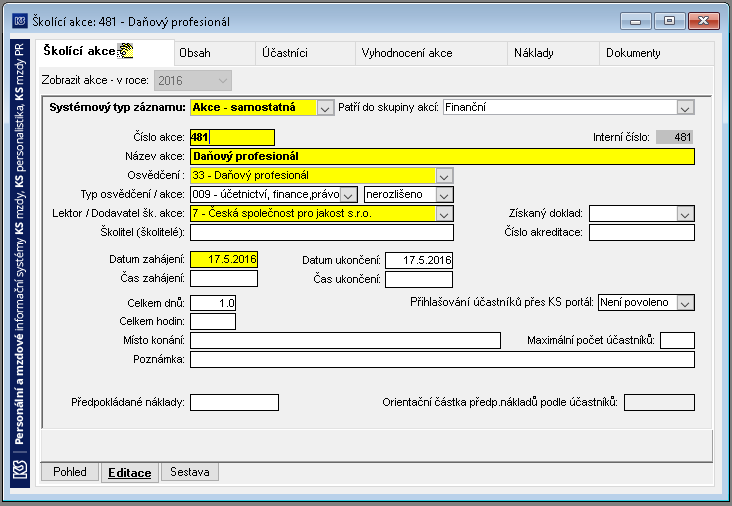
Task: Click the hand icon on Školící akce tab
Action: click(x=125, y=50)
